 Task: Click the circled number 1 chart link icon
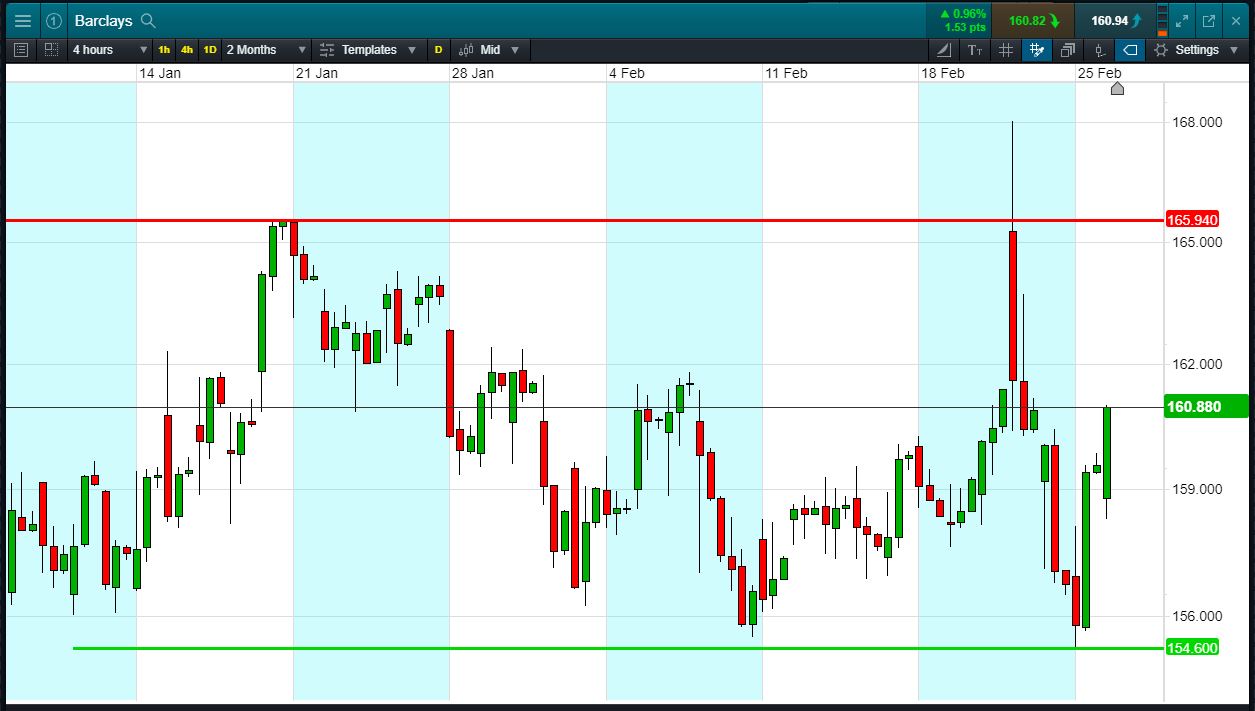point(54,20)
